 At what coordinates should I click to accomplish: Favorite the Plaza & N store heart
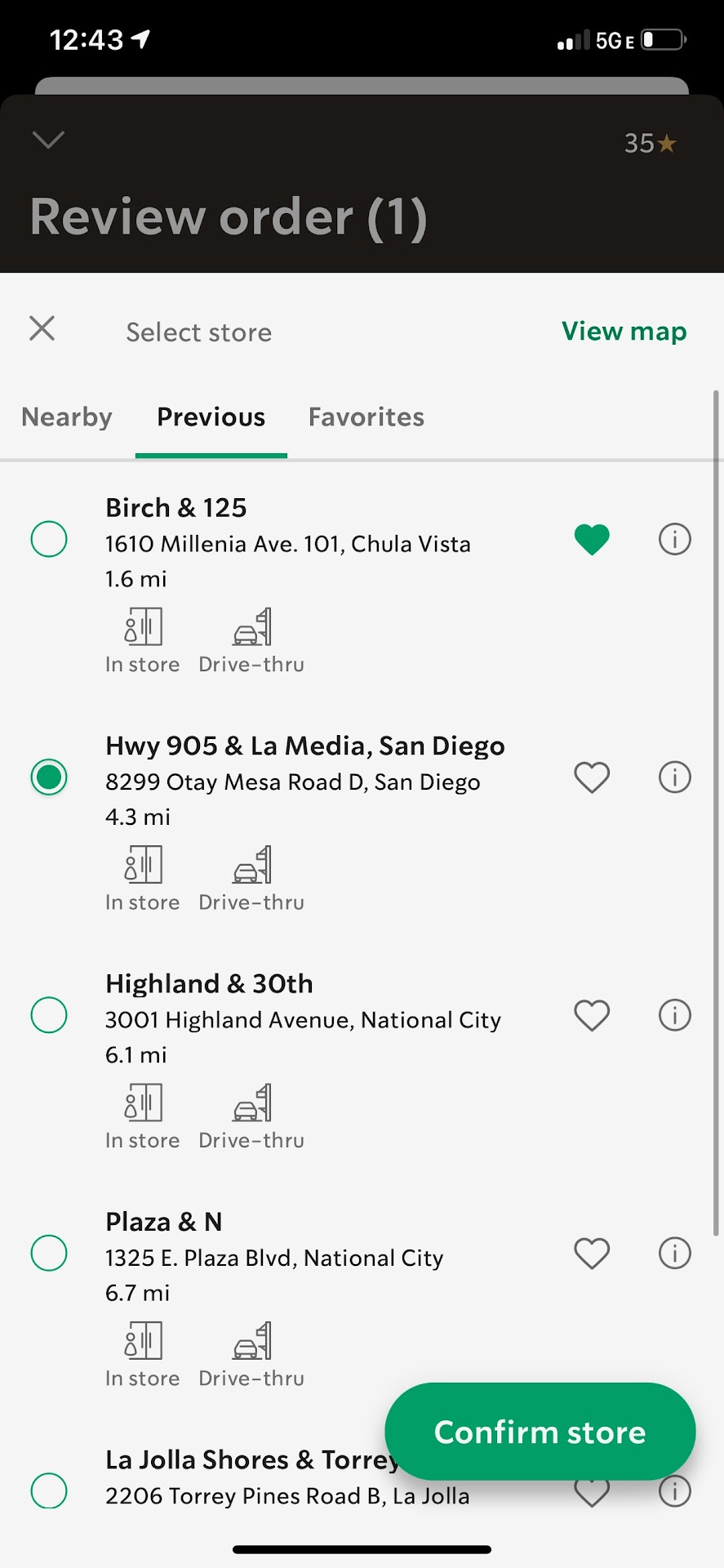coord(592,1254)
